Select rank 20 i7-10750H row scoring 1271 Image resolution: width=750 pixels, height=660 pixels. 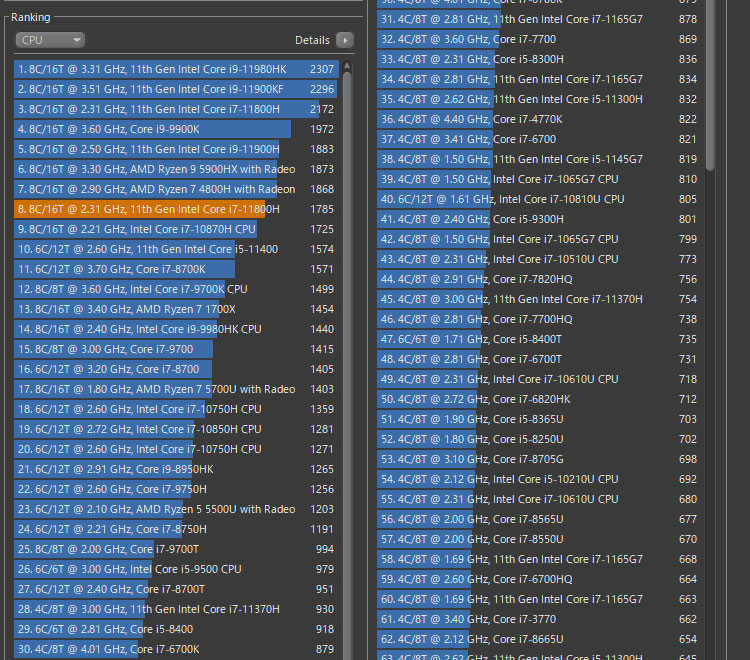(176, 450)
